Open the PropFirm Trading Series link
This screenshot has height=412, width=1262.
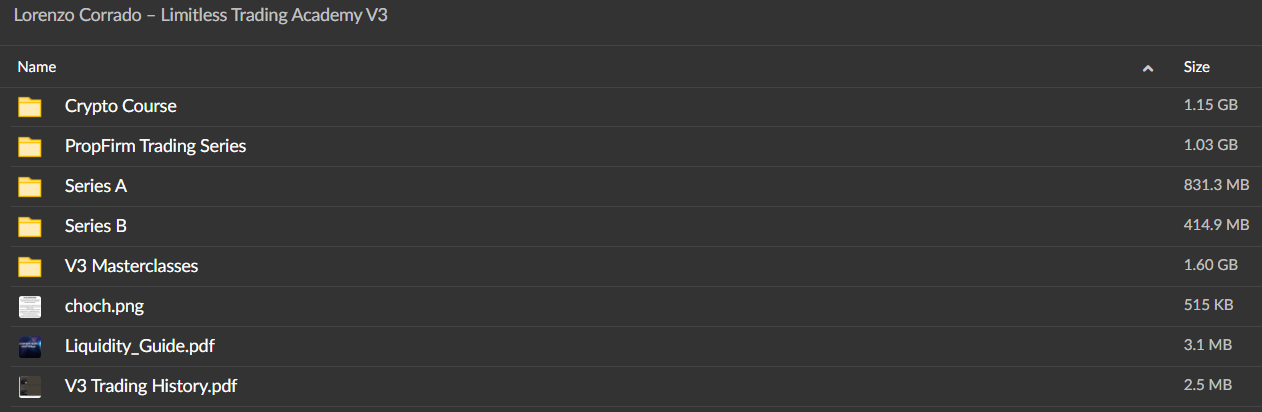[x=155, y=146]
